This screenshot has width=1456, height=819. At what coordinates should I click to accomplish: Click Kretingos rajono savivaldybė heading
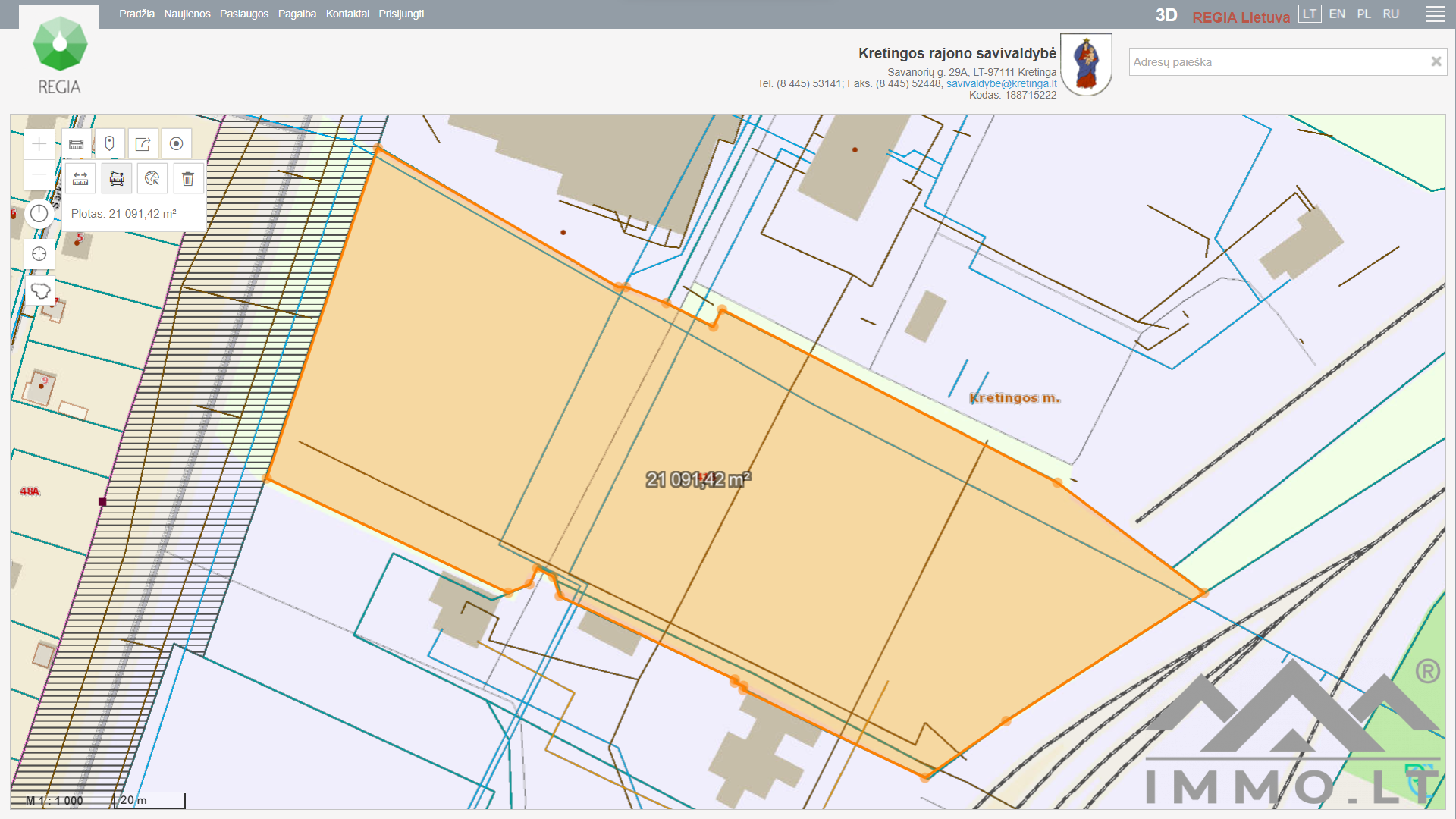click(x=957, y=53)
